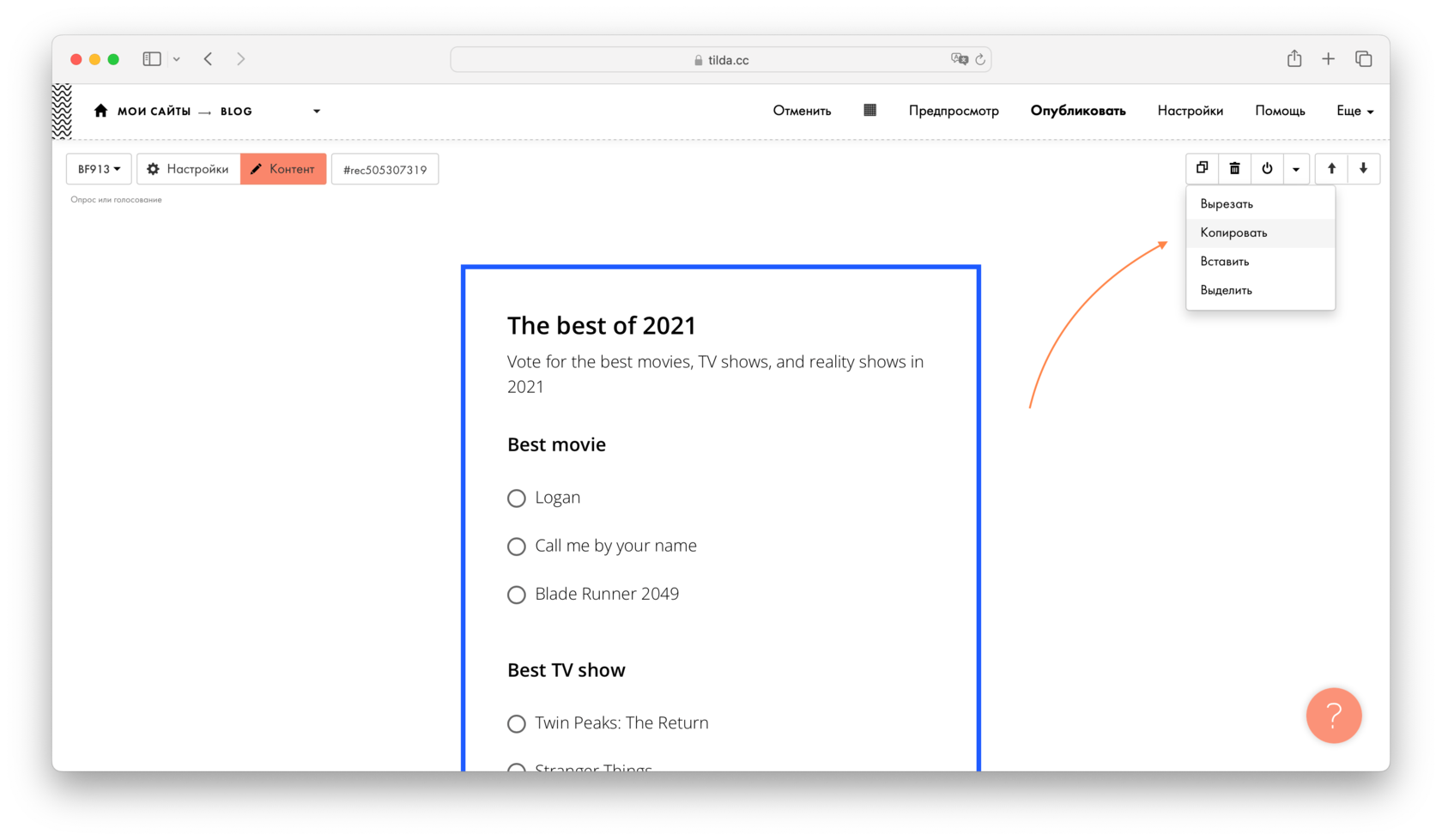Open the BF913 block type dropdown
The width and height of the screenshot is (1442, 840).
99,169
